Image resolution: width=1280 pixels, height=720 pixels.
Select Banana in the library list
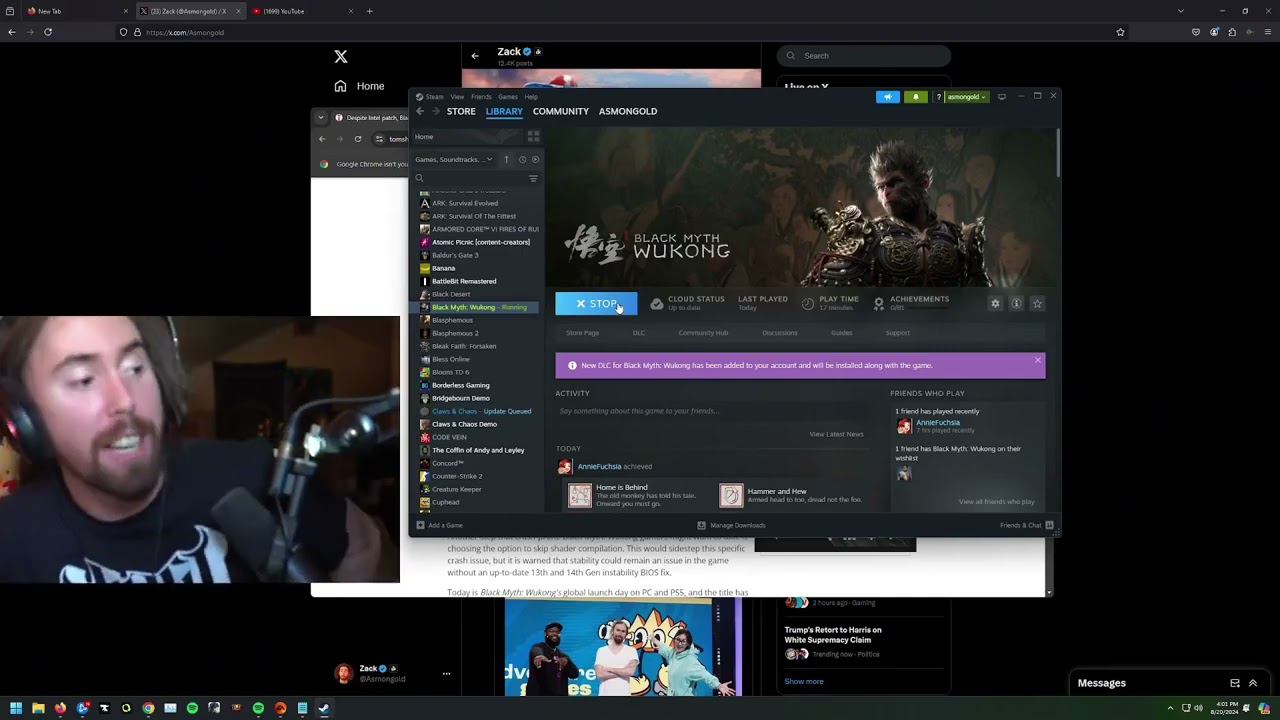[x=443, y=268]
